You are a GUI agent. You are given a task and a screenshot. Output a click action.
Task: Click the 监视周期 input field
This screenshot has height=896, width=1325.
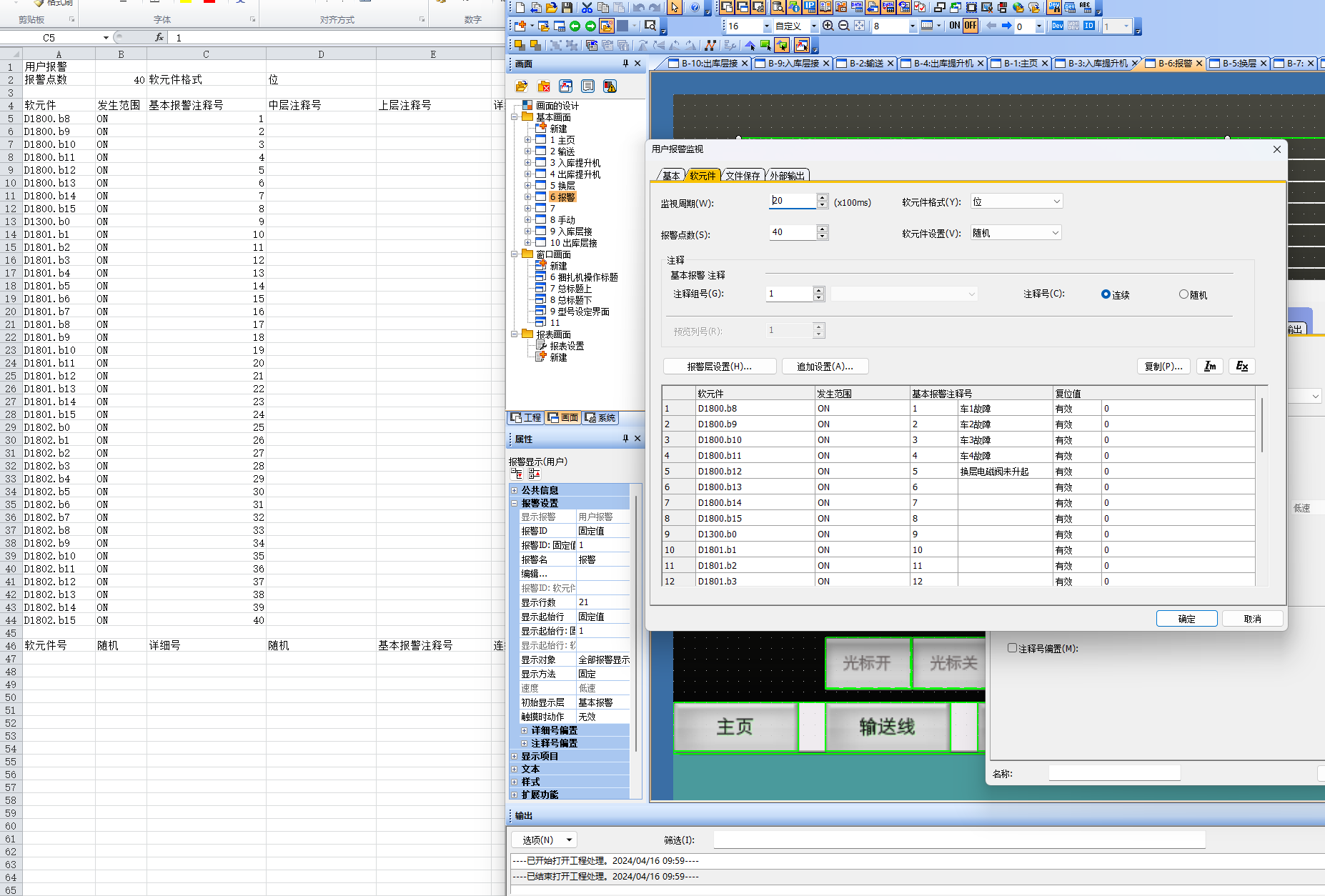click(x=792, y=201)
